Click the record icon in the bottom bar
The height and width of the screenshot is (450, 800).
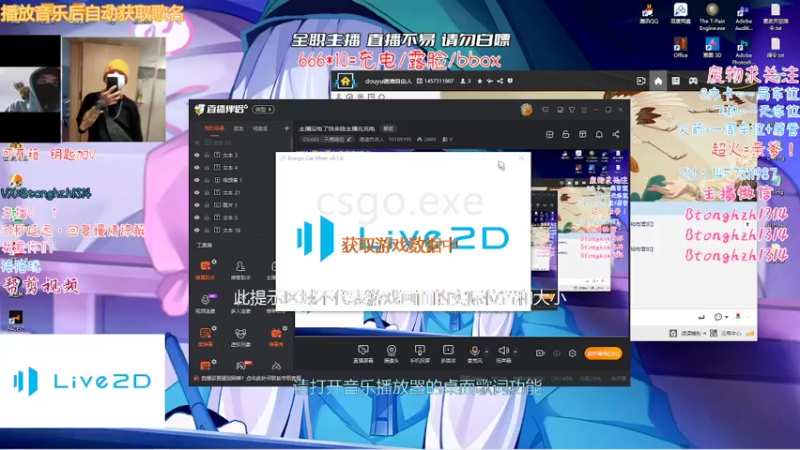[x=540, y=353]
